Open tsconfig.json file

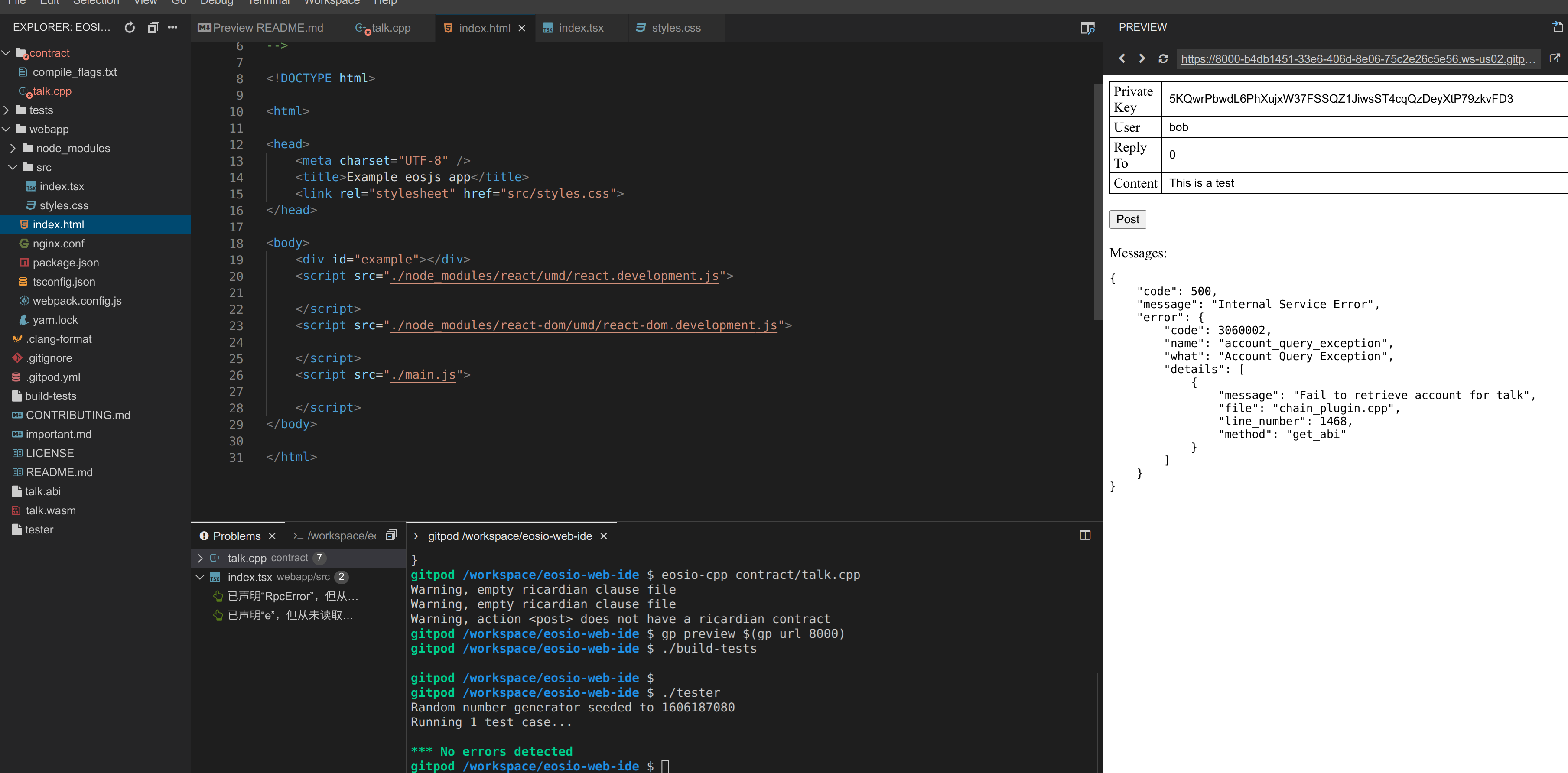(64, 282)
